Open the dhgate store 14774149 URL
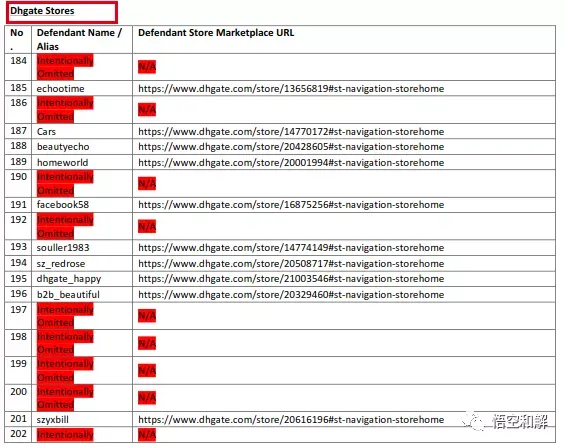The width and height of the screenshot is (565, 447). pyautogui.click(x=291, y=248)
